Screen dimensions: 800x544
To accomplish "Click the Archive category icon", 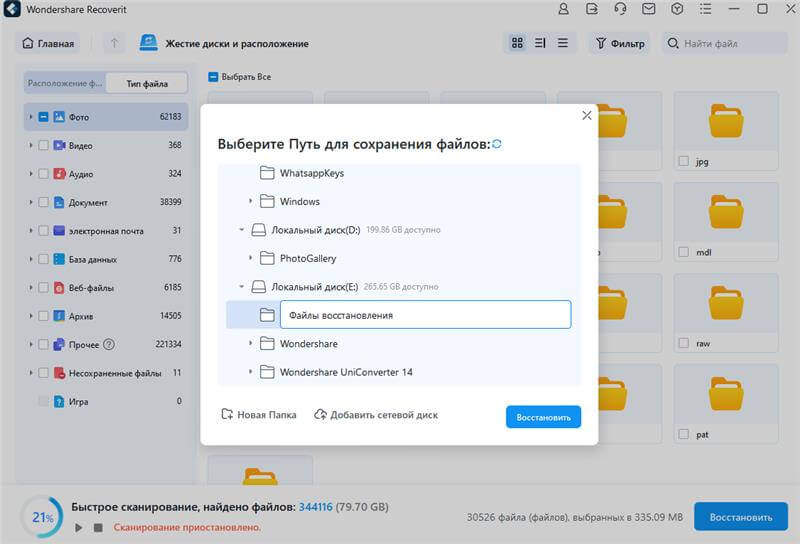I will (x=59, y=316).
